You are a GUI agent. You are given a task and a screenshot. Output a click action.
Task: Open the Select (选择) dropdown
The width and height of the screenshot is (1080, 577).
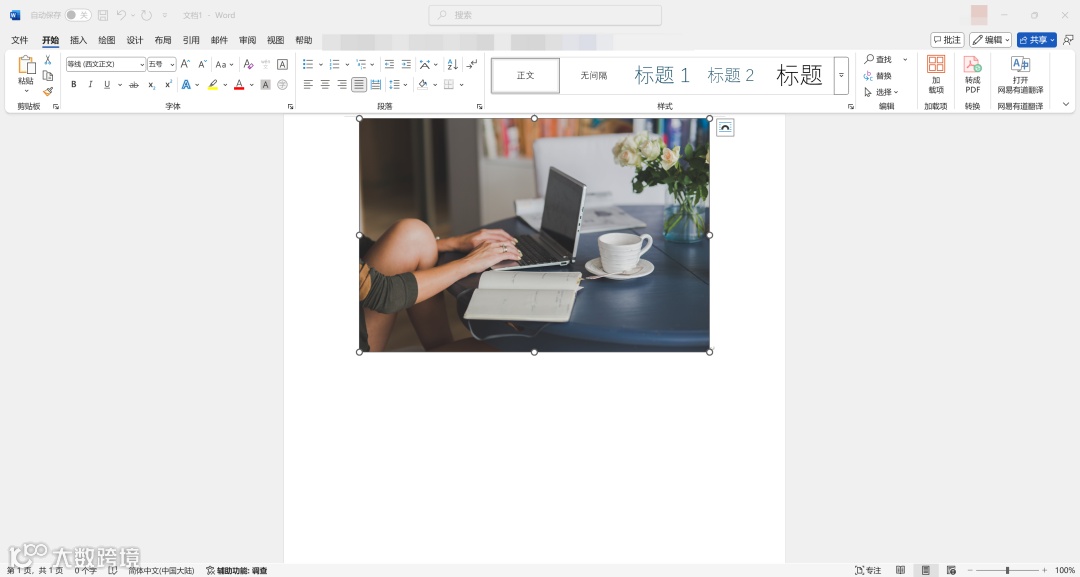882,92
